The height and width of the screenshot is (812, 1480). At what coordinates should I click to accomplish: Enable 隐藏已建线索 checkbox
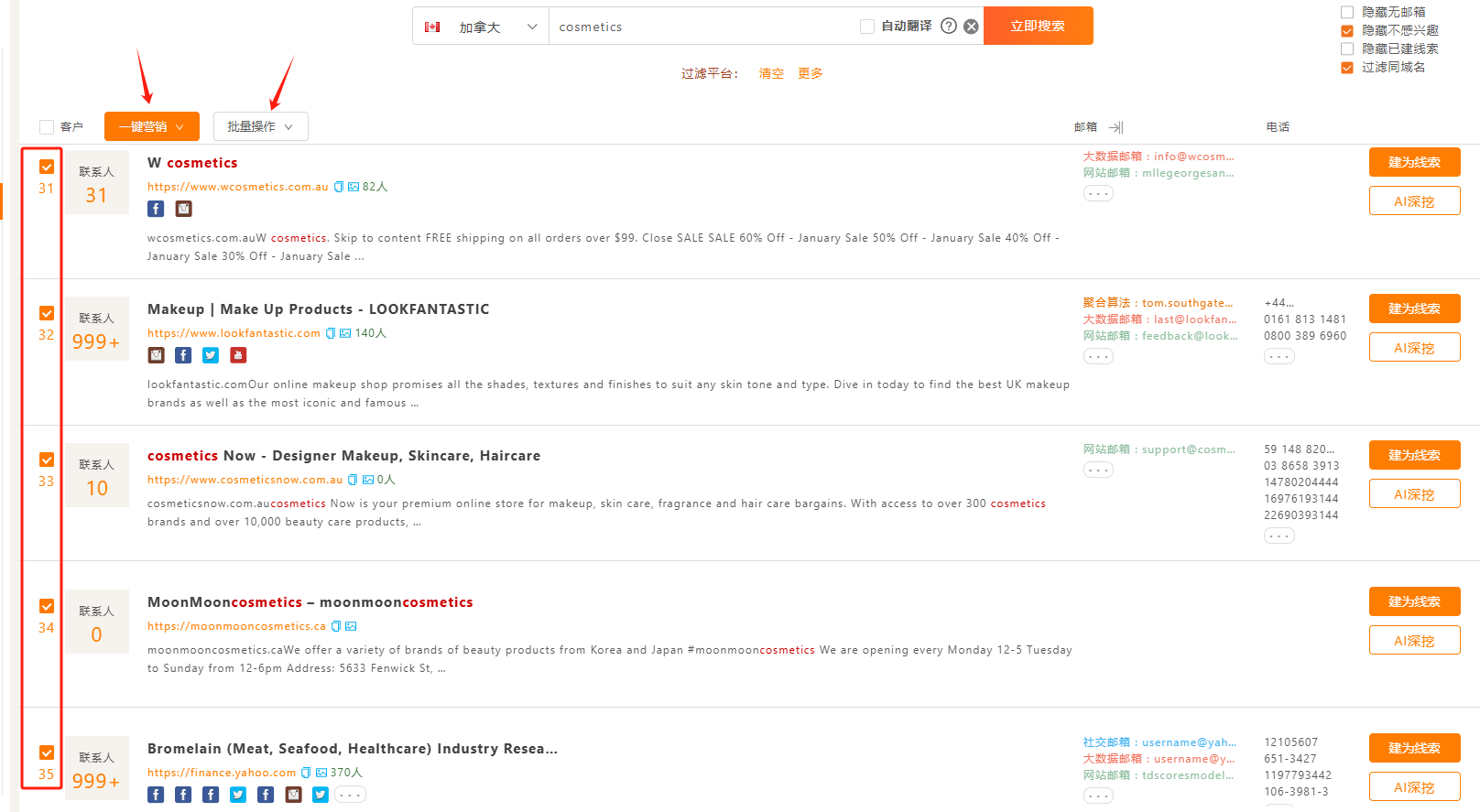[1347, 49]
